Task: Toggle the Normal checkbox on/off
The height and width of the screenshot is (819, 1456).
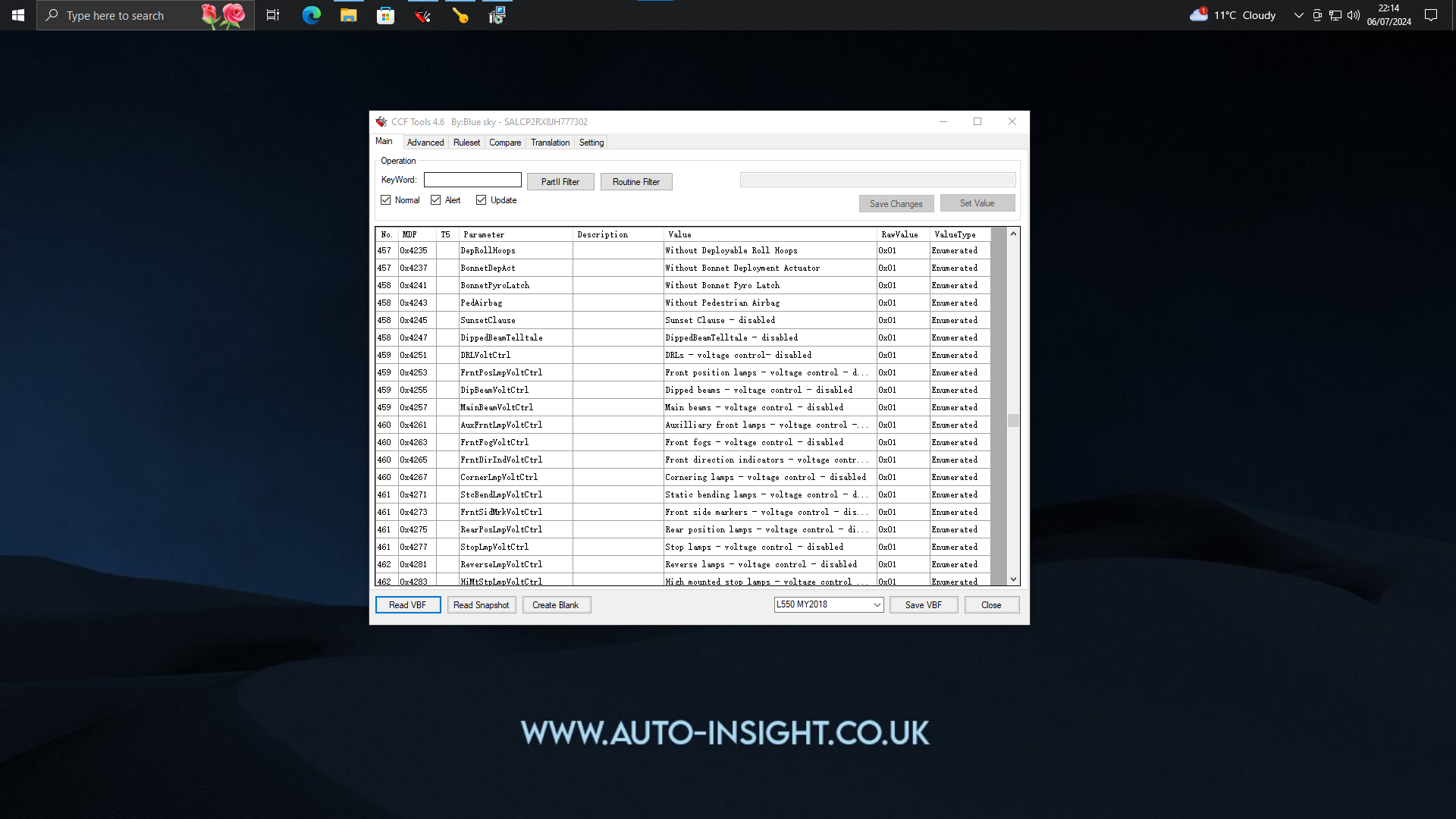Action: click(x=386, y=200)
